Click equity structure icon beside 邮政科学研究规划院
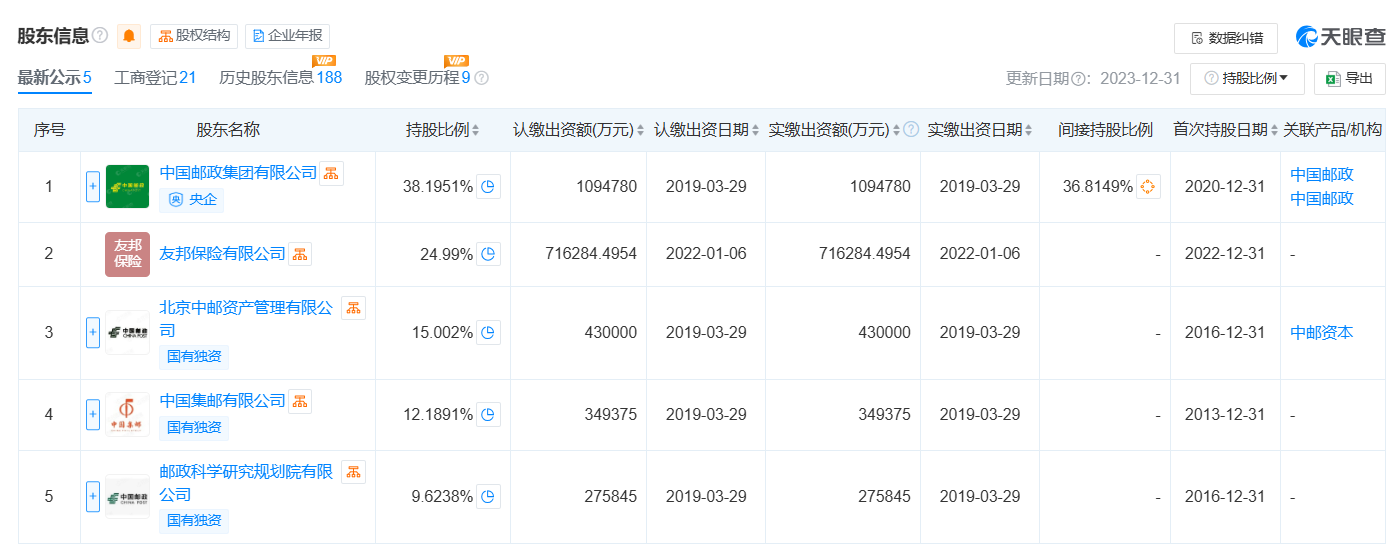Screen dimensions: 1397x544 point(353,472)
